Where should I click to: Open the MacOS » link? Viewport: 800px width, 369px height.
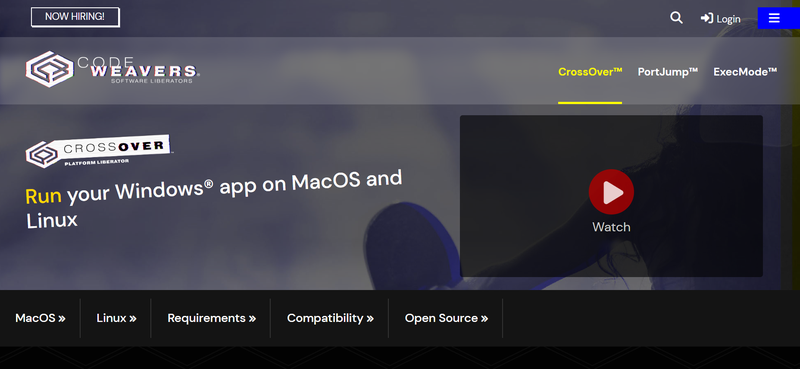[x=40, y=318]
